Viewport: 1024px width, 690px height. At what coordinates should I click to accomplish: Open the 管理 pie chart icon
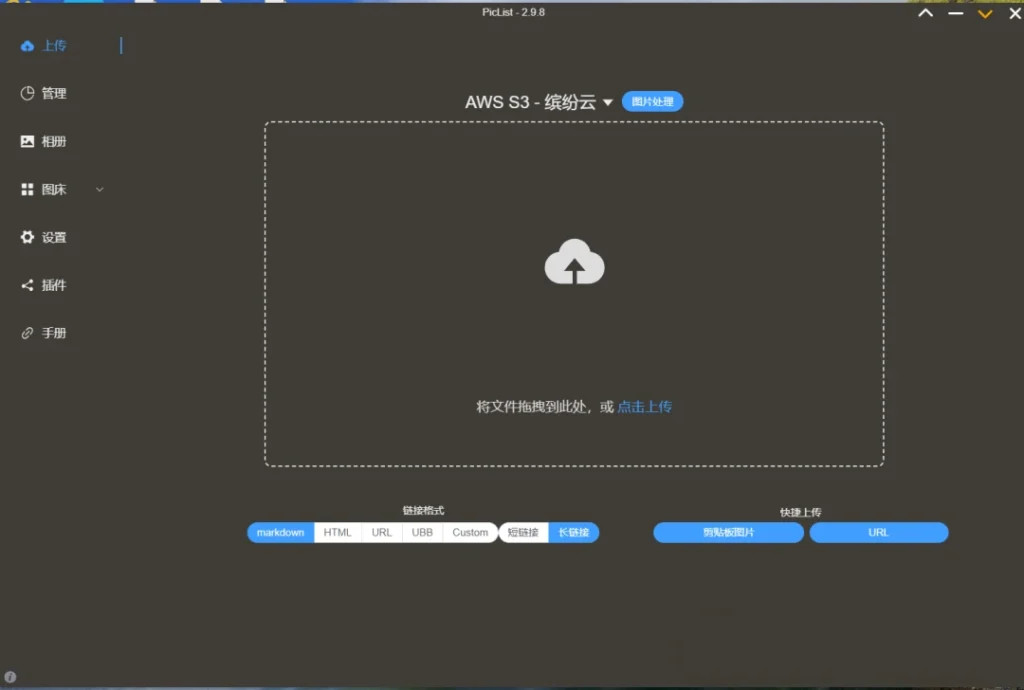click(x=27, y=93)
